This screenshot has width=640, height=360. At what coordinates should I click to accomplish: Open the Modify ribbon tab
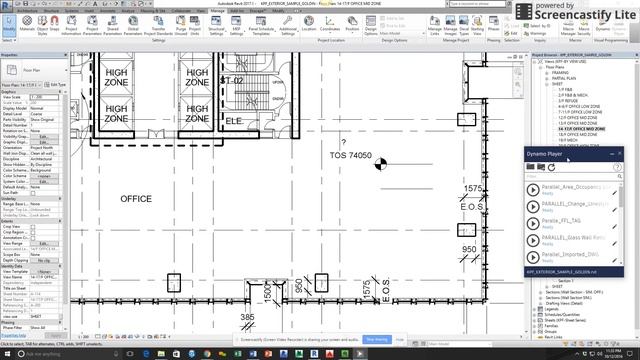click(278, 11)
